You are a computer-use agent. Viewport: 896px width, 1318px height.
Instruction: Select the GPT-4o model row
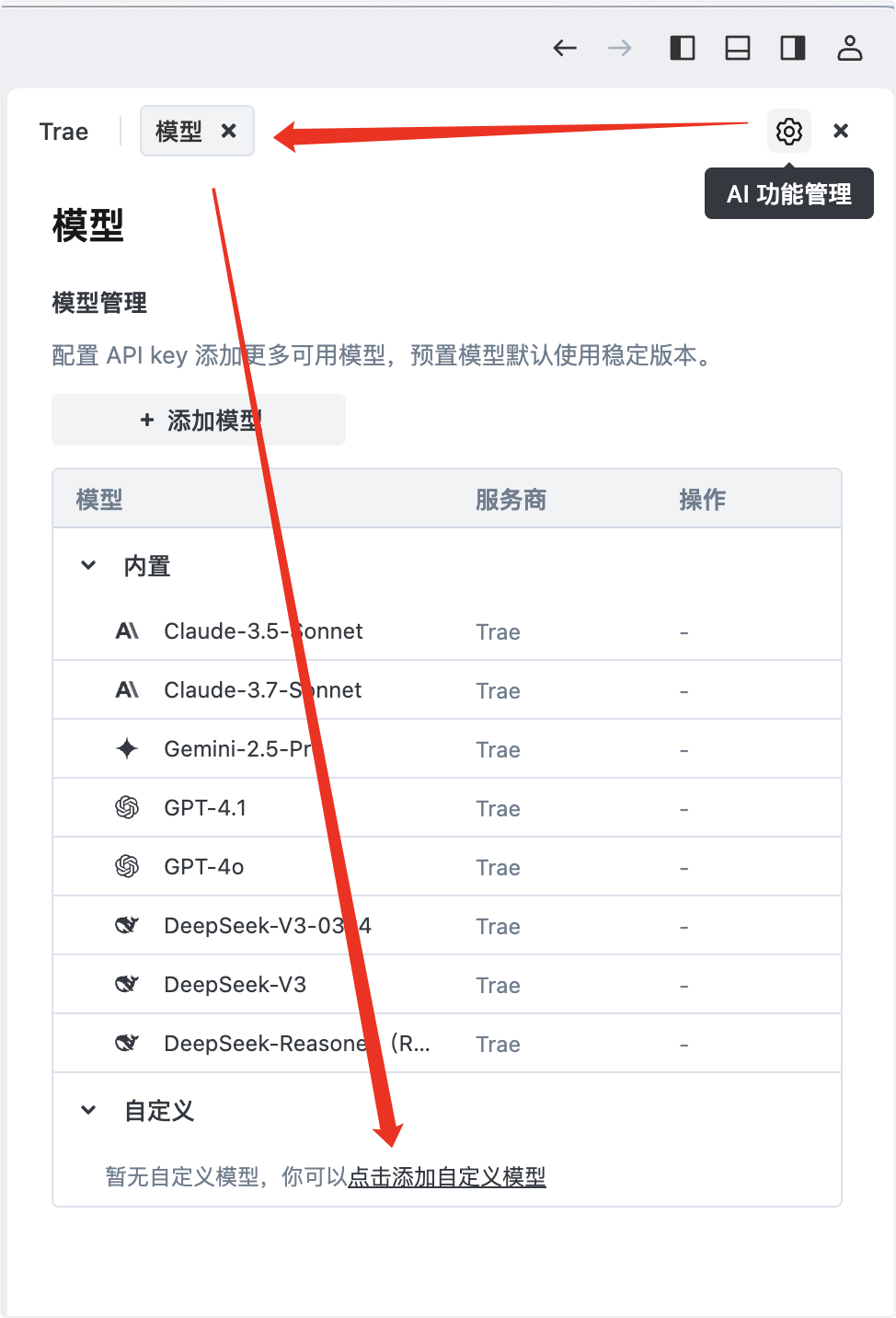[x=447, y=866]
